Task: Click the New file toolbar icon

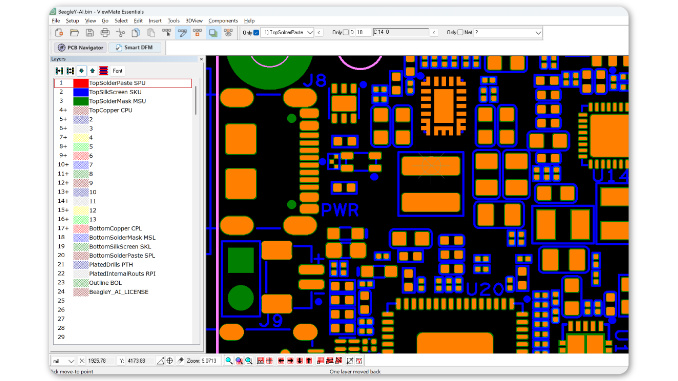Action: [59, 32]
